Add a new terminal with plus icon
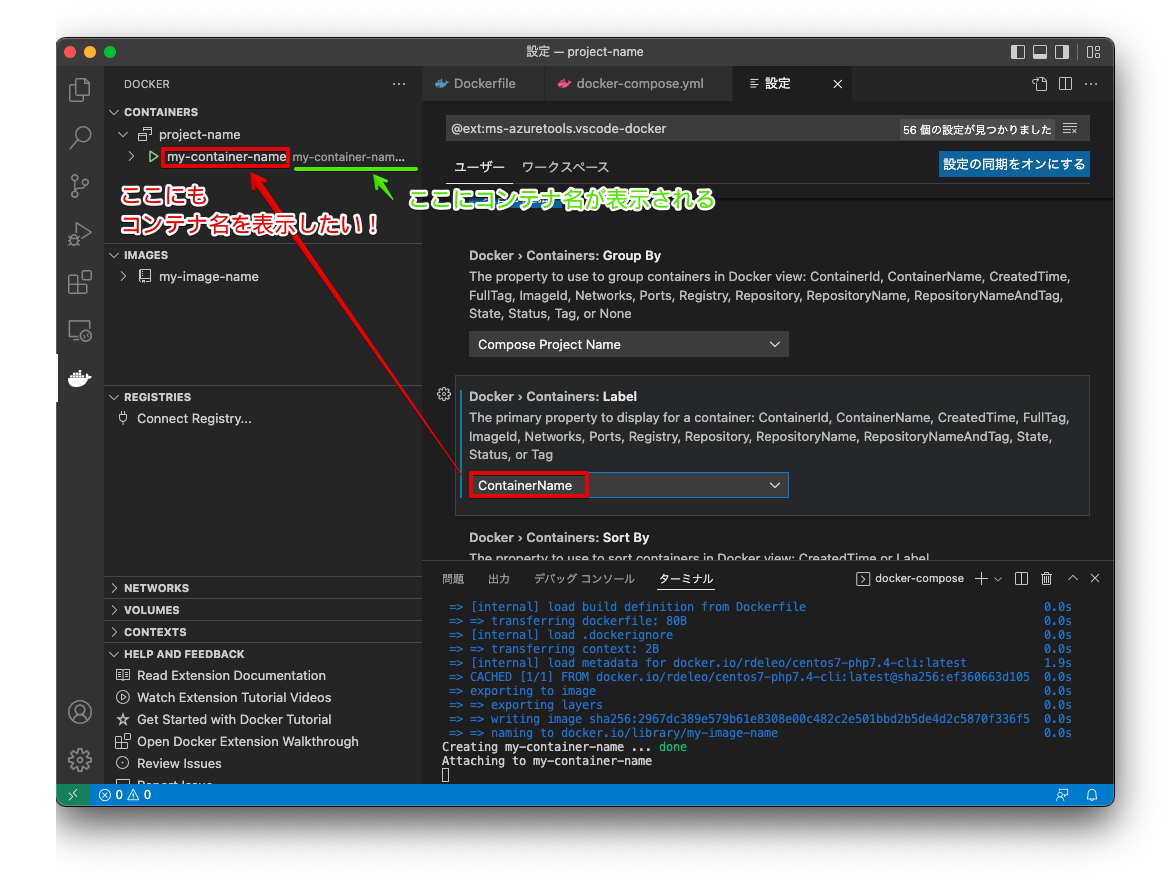The width and height of the screenshot is (1170, 880). 981,578
